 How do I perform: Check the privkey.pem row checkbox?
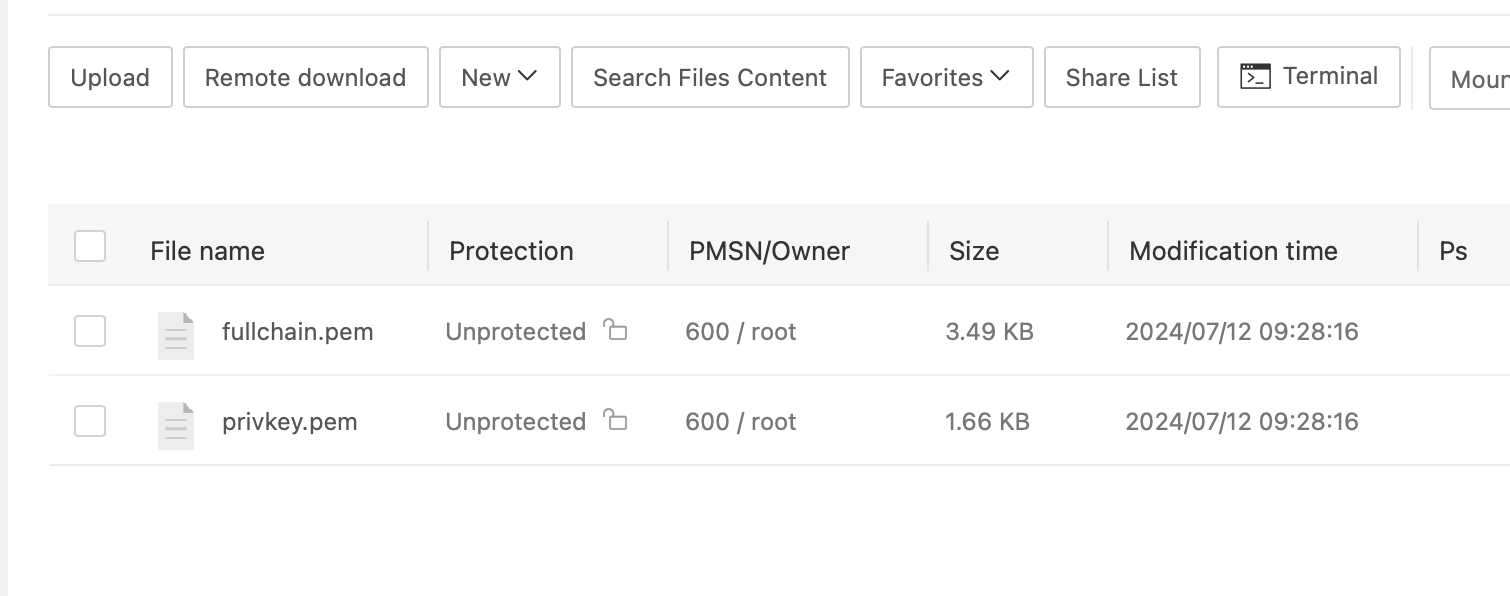tap(90, 421)
